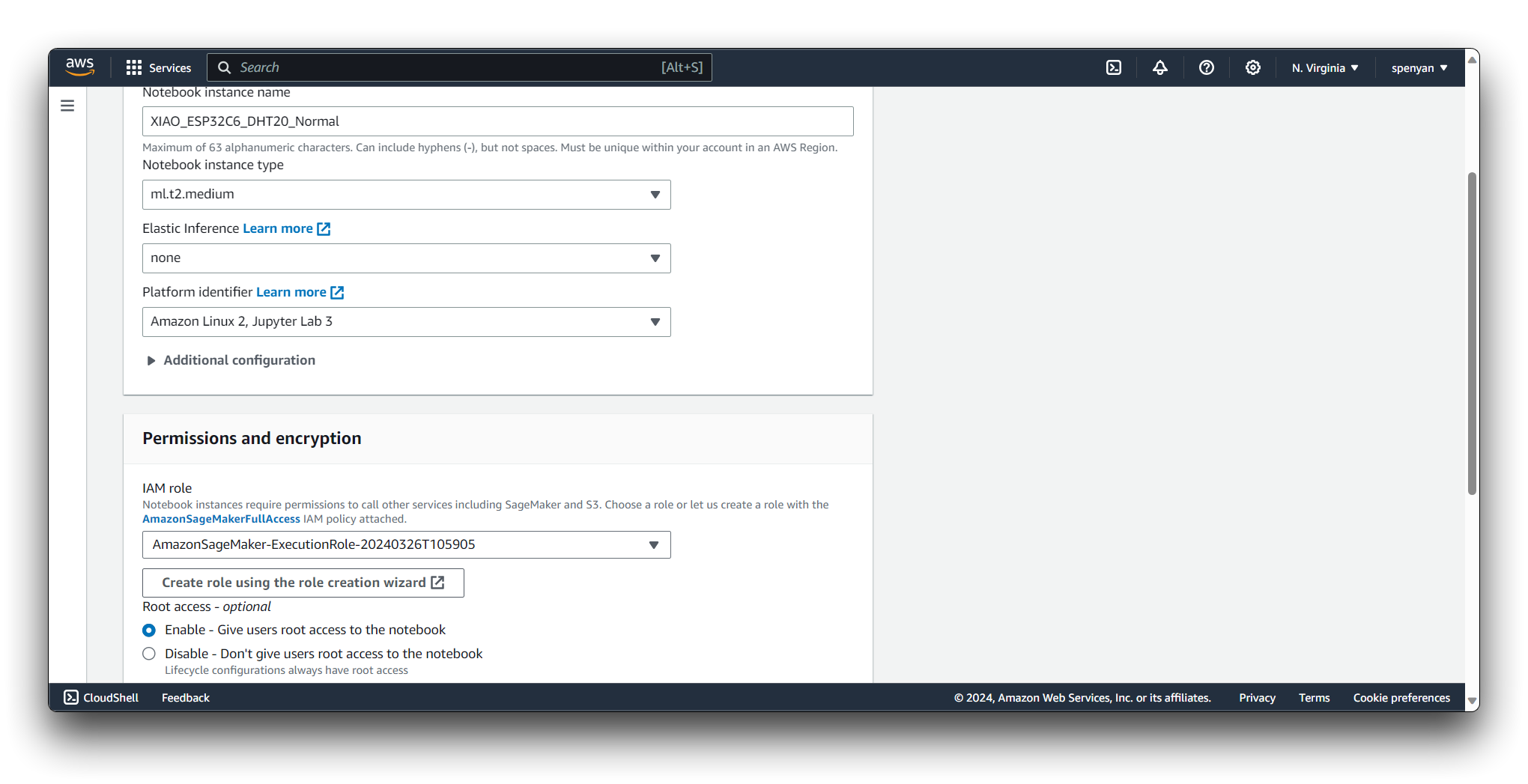Open CloudShell from the top navigation bar
Viewport: 1528px width, 784px height.
[1114, 67]
